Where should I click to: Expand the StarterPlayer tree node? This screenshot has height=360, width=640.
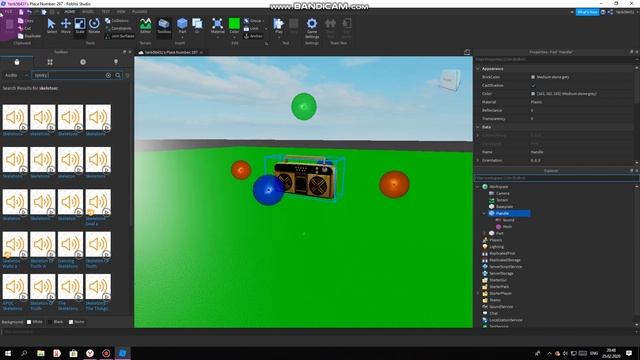tap(478, 293)
